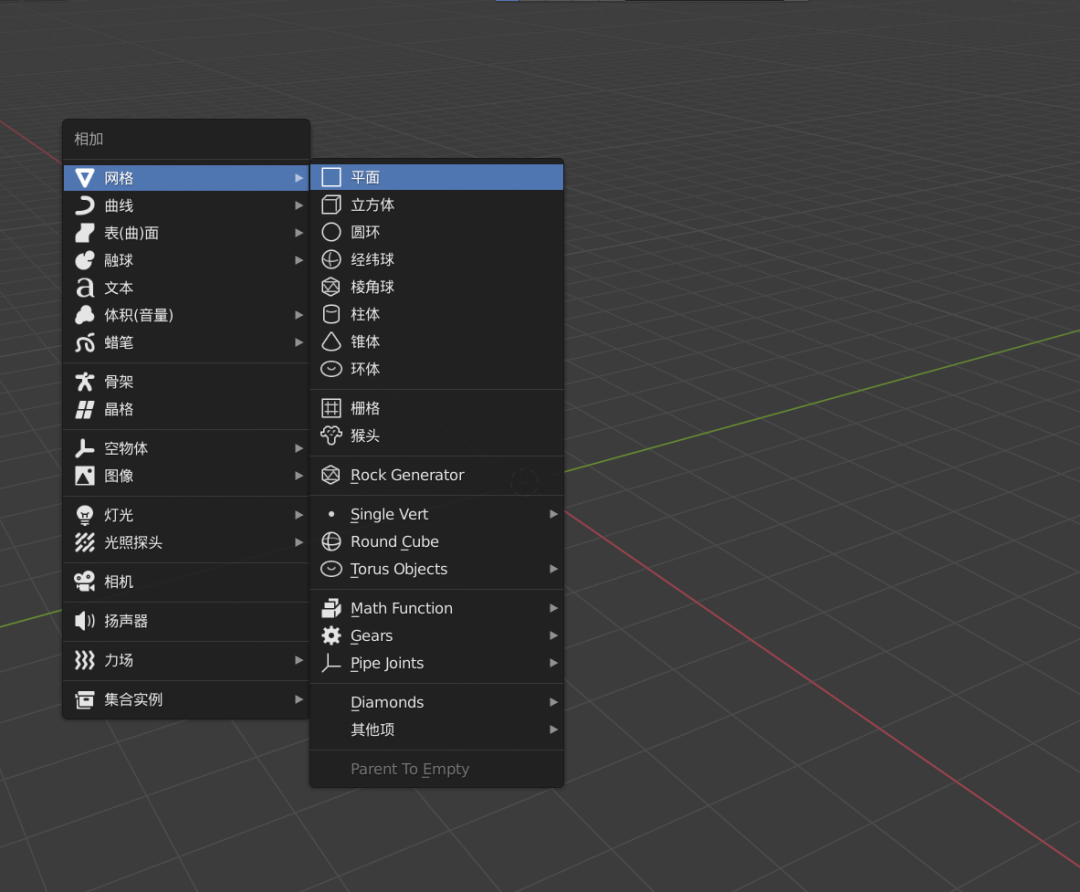Expand the 融球 submenu arrow
The image size is (1080, 892).
tap(299, 260)
